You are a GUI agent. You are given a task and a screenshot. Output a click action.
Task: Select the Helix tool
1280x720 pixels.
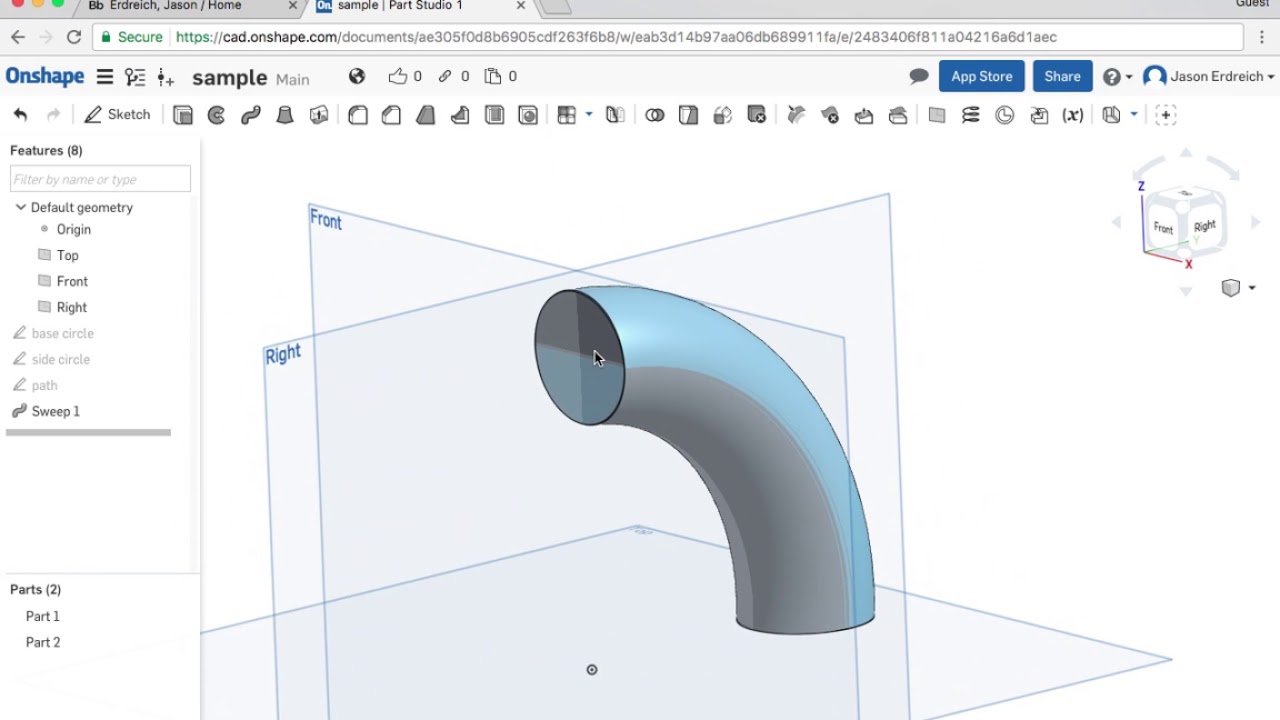click(x=971, y=115)
